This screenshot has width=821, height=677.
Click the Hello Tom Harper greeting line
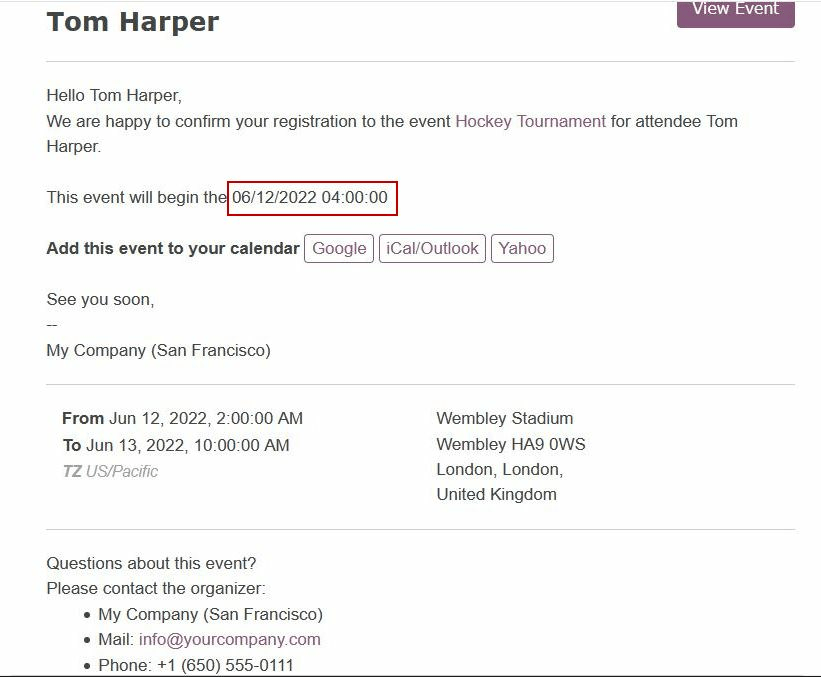click(114, 96)
